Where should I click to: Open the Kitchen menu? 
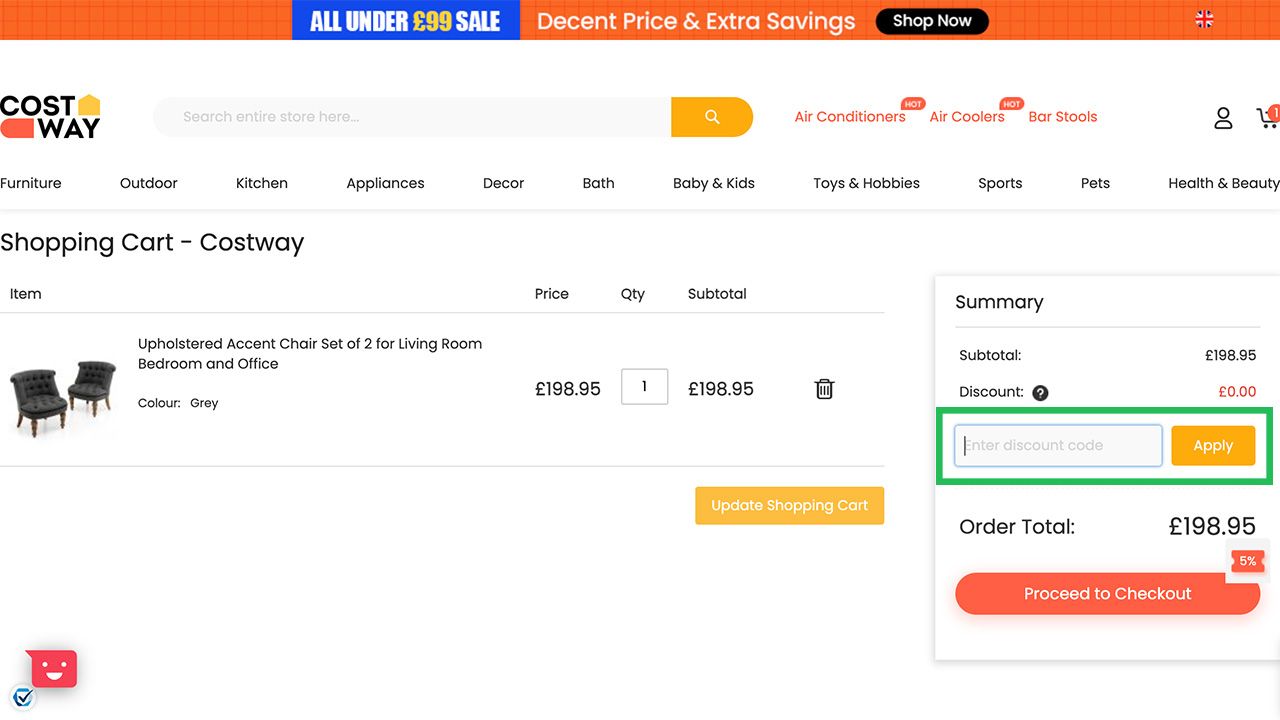[x=262, y=183]
